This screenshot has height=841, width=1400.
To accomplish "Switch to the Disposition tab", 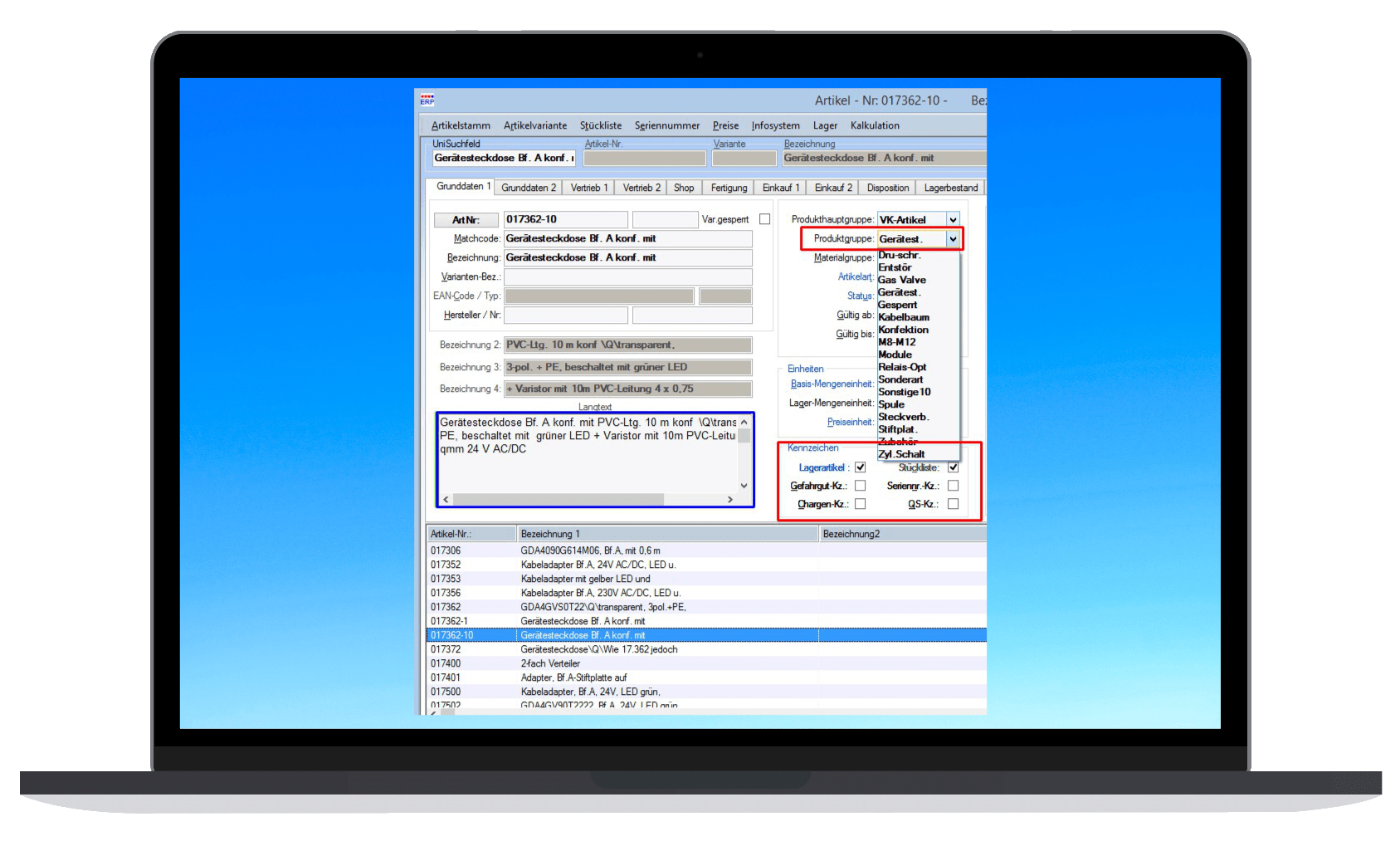I will click(888, 188).
